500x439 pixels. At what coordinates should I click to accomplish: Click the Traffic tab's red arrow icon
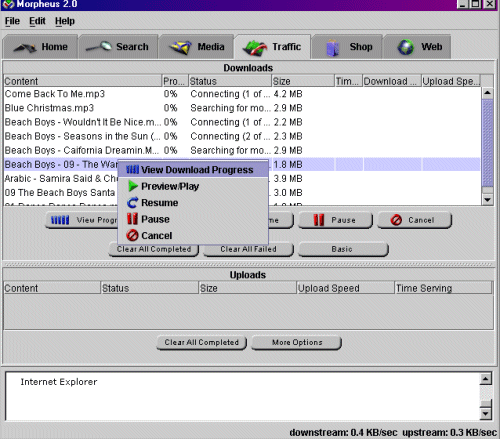coord(255,48)
